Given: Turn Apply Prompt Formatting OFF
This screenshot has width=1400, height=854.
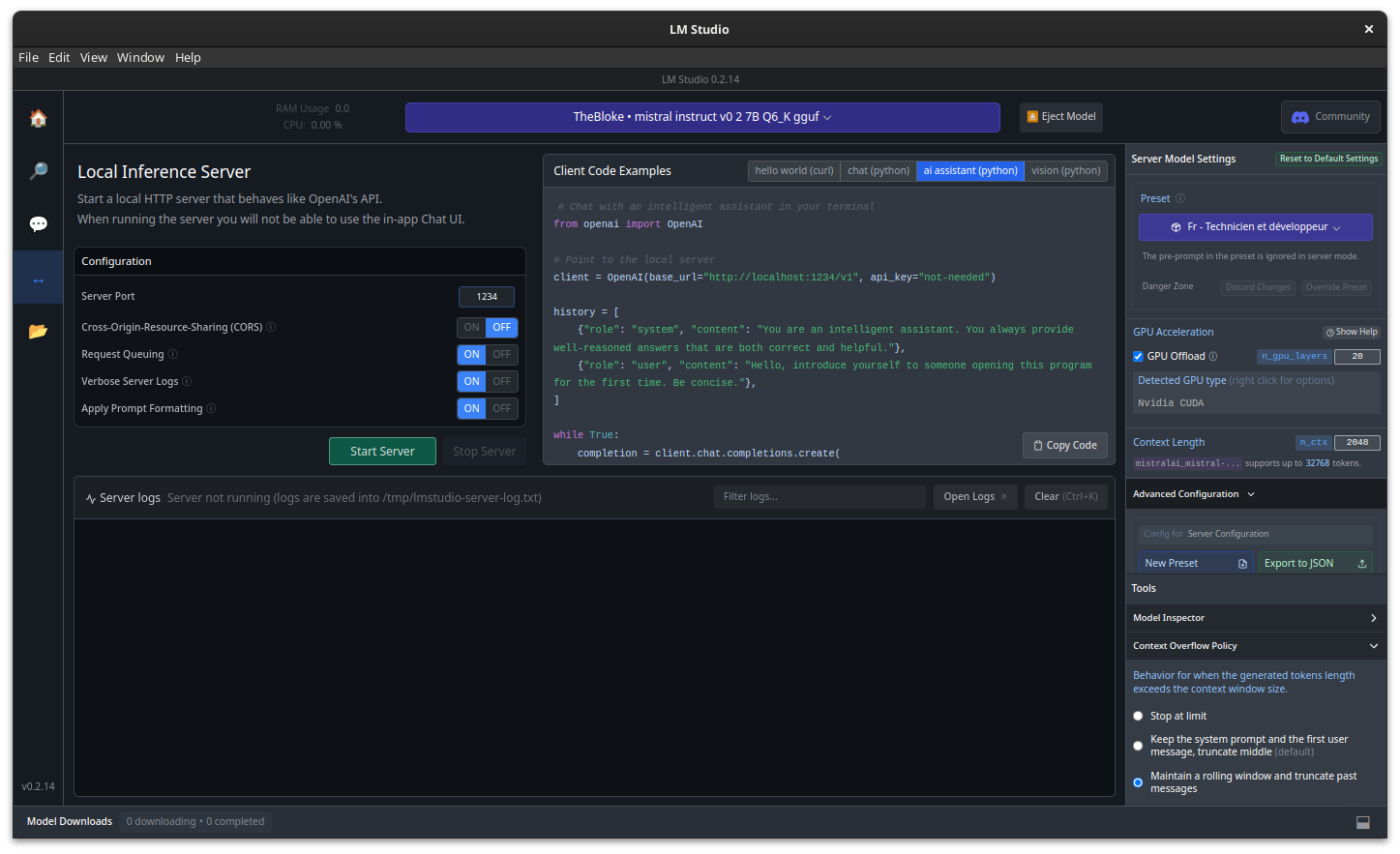Looking at the screenshot, I should tap(501, 409).
